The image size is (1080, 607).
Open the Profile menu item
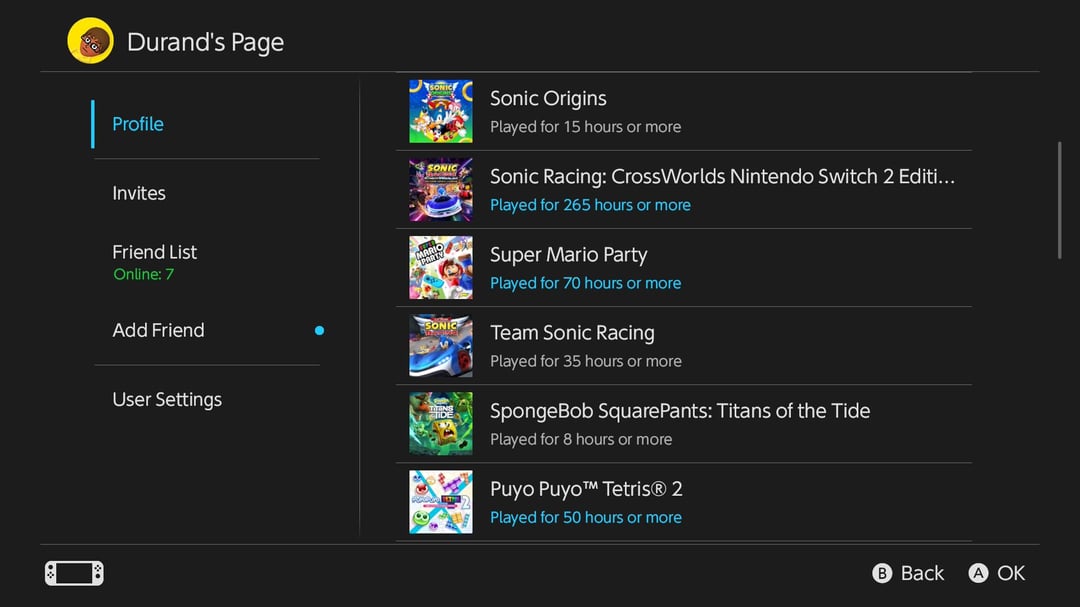[138, 124]
